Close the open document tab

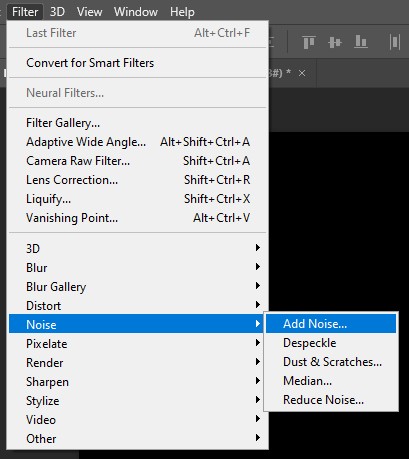click(x=302, y=73)
